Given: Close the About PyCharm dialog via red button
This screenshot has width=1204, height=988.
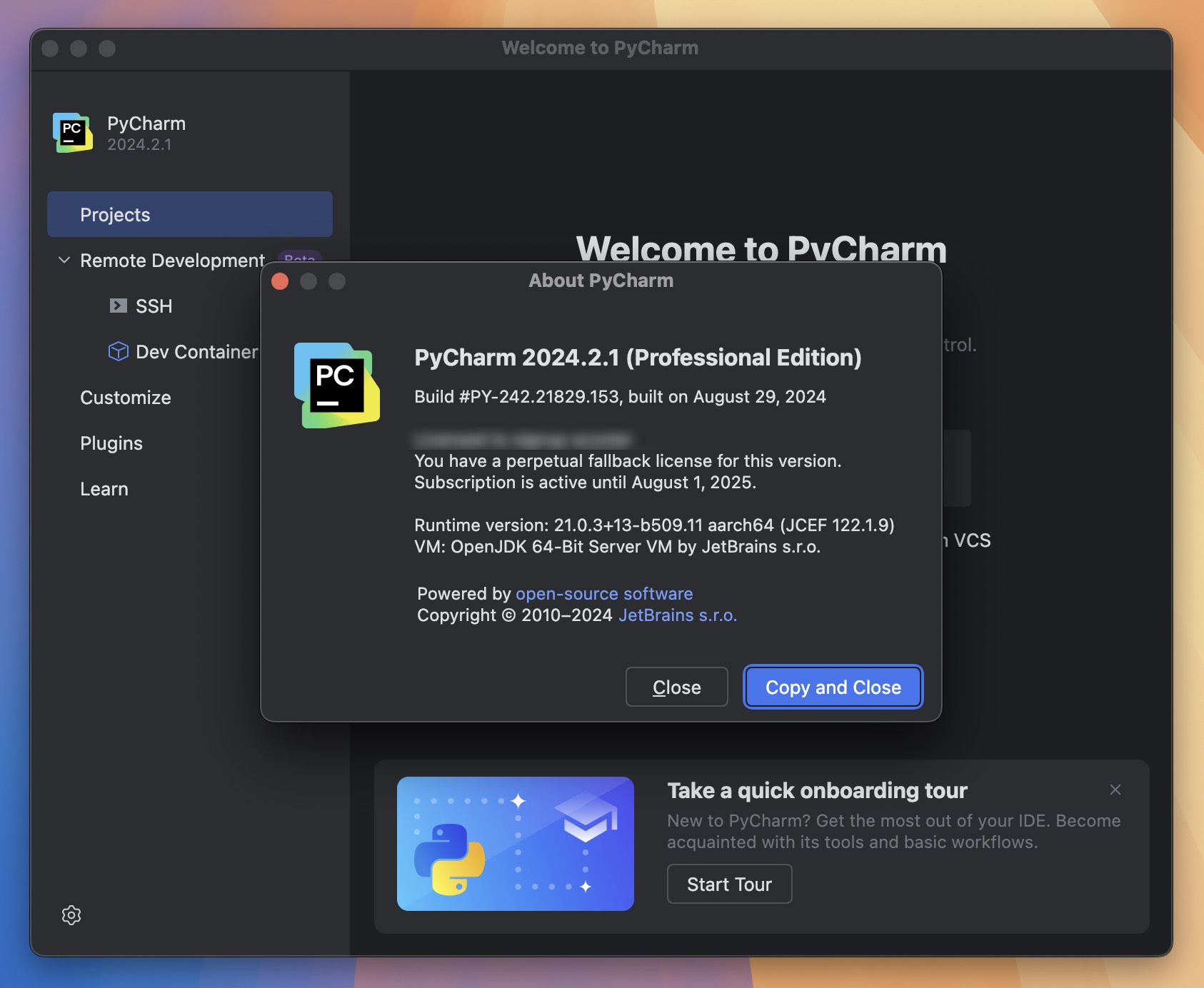Looking at the screenshot, I should coord(280,281).
